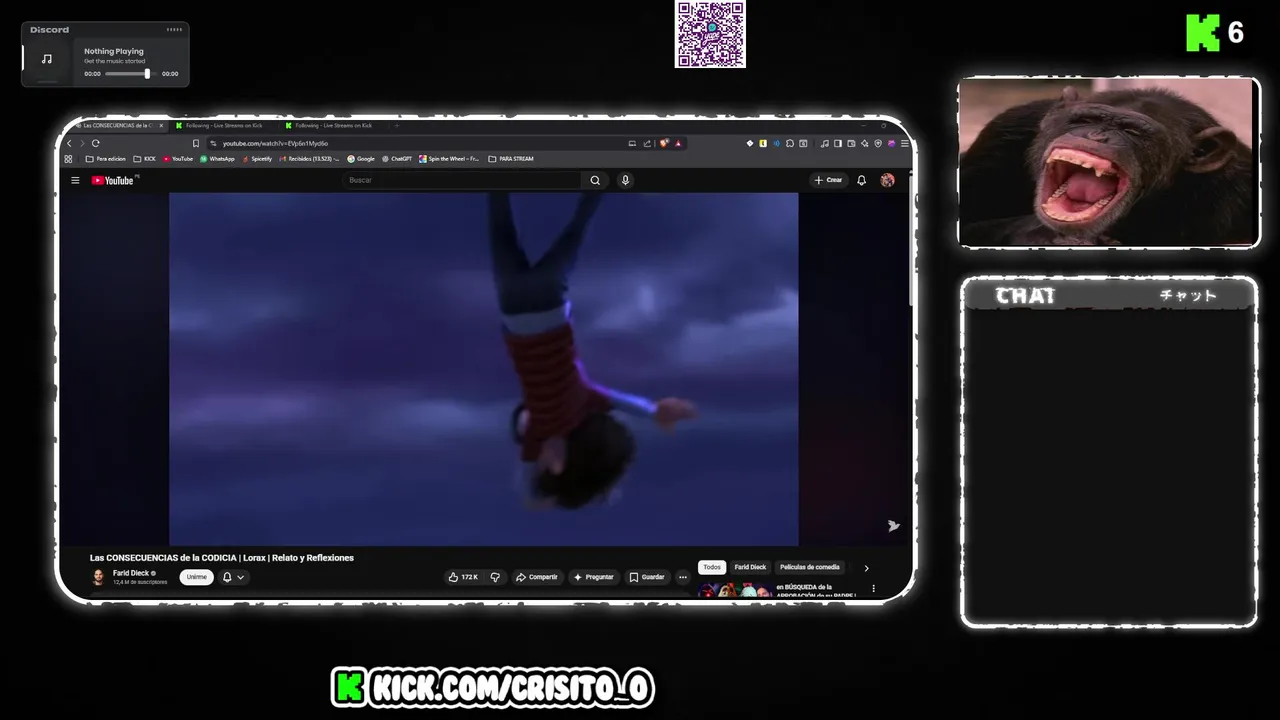Show more filter chips with right chevron
Screen dimensions: 1280x720
click(866, 568)
